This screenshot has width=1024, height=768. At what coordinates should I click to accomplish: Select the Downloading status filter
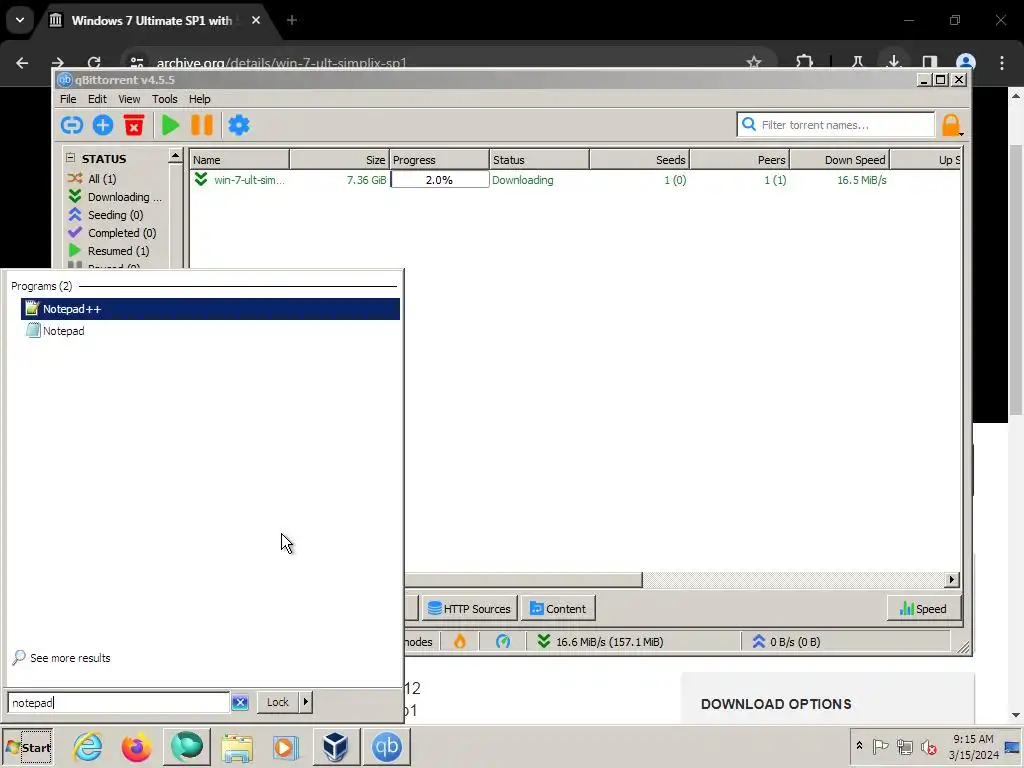point(115,197)
